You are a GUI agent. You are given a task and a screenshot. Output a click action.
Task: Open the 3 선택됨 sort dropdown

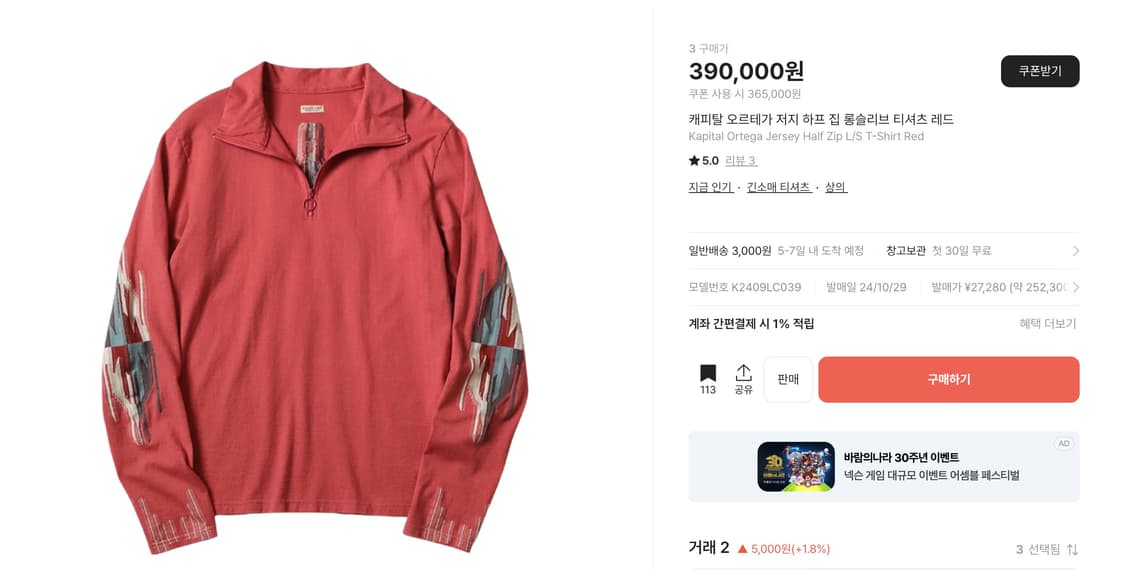point(1046,549)
